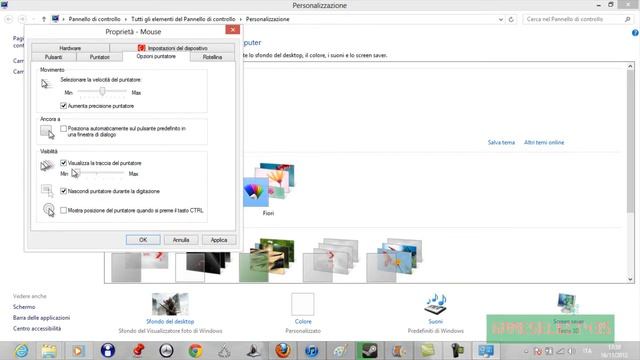Click Annulla in Mouse properties
The width and height of the screenshot is (640, 360).
181,240
